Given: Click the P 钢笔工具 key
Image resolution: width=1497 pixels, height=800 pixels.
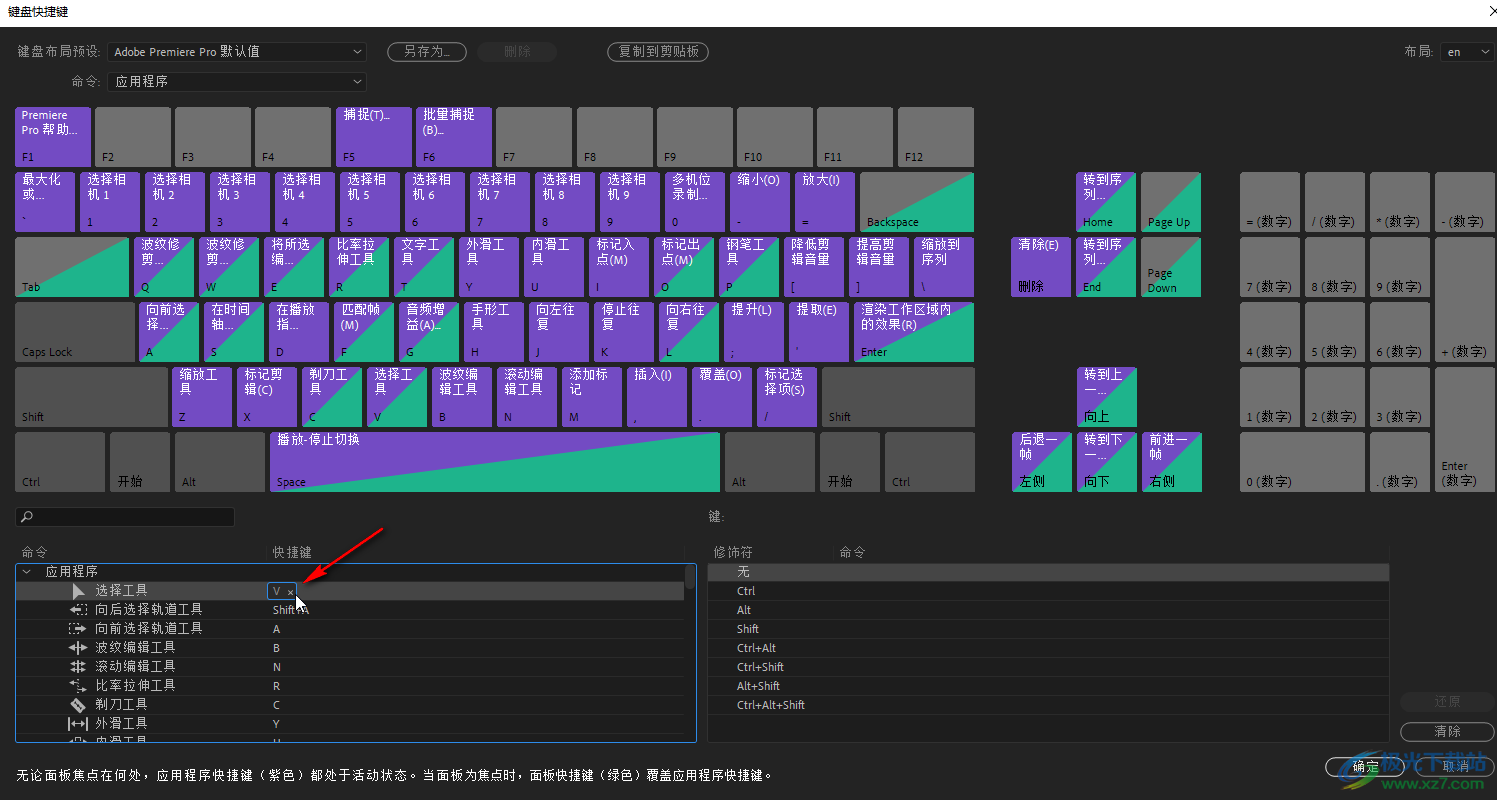Looking at the screenshot, I should [x=749, y=267].
